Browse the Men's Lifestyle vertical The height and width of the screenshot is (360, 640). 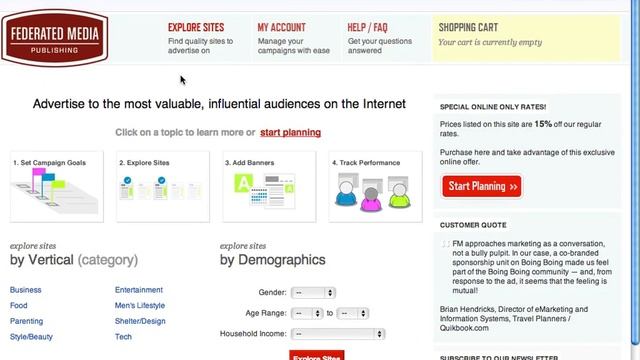click(x=140, y=305)
